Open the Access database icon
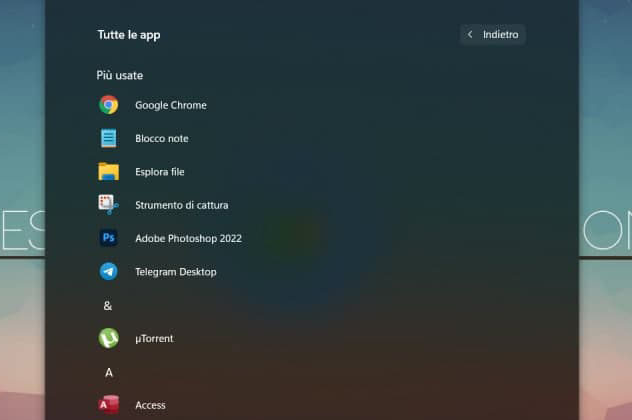The image size is (632, 420). 108,405
